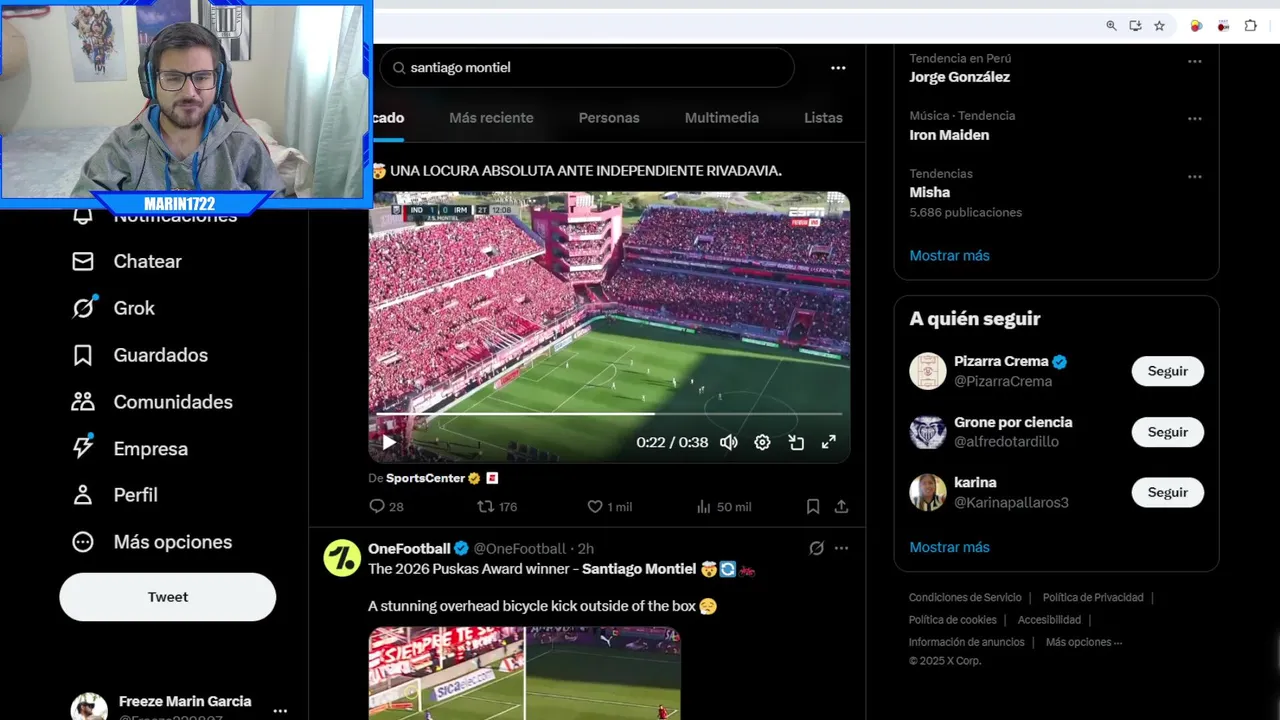
Task: Mute the video volume icon
Action: (x=729, y=442)
